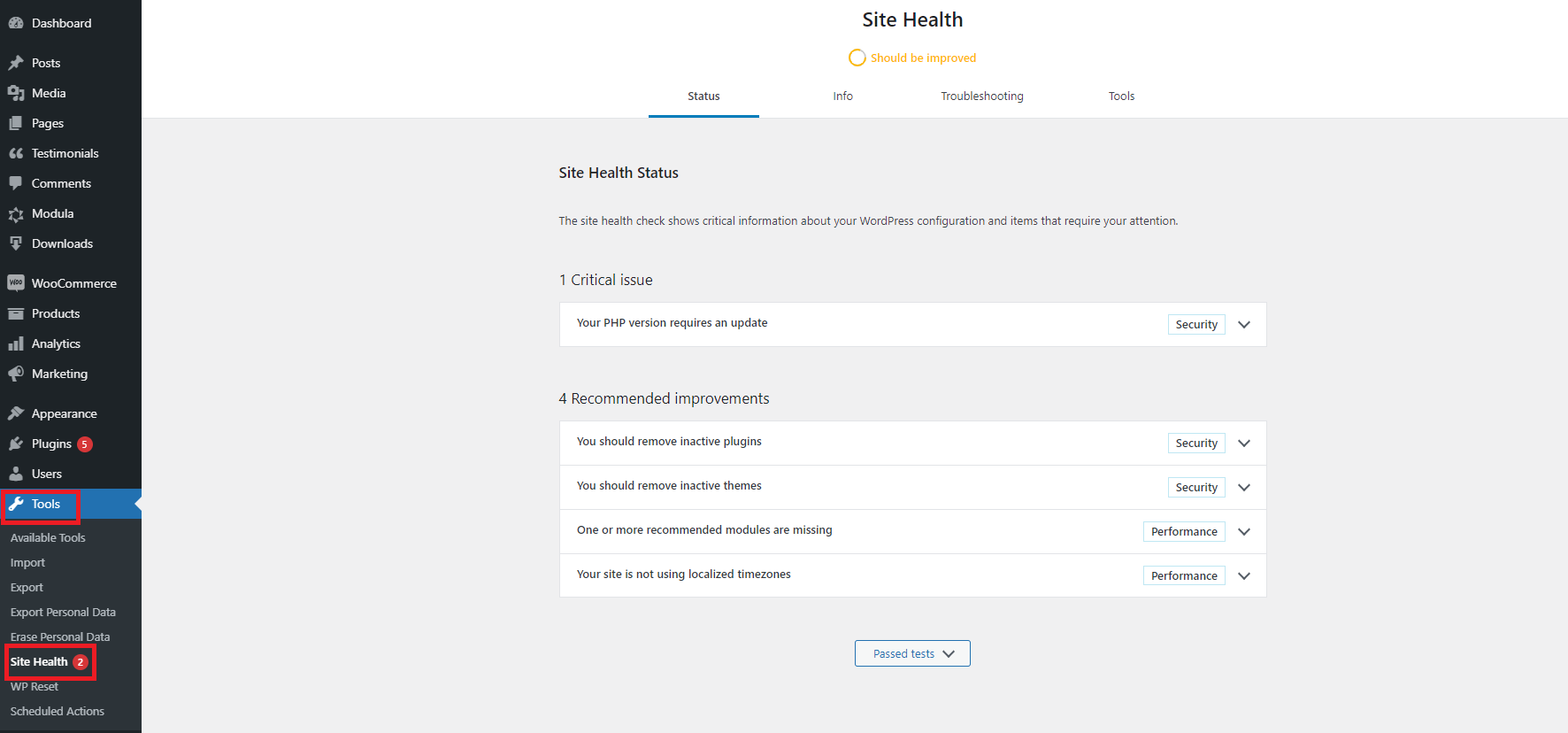Click the Tools wrench icon
The height and width of the screenshot is (733, 1568).
tap(16, 504)
